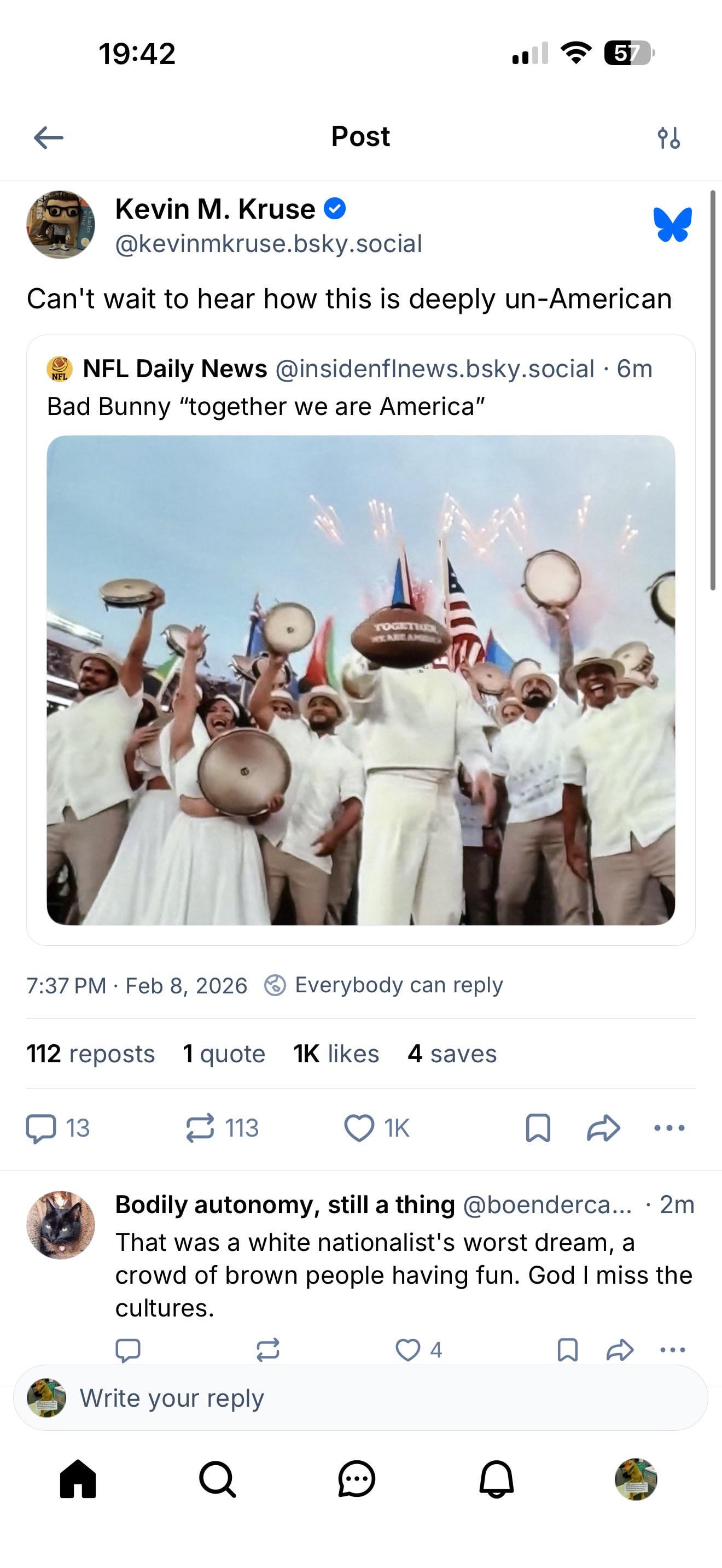Image resolution: width=722 pixels, height=1568 pixels.
Task: Open the Everybody can reply settings
Action: click(x=384, y=985)
